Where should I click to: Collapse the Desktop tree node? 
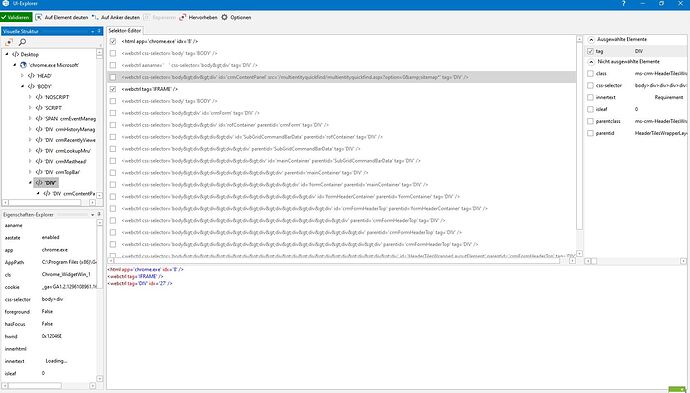tap(7, 54)
